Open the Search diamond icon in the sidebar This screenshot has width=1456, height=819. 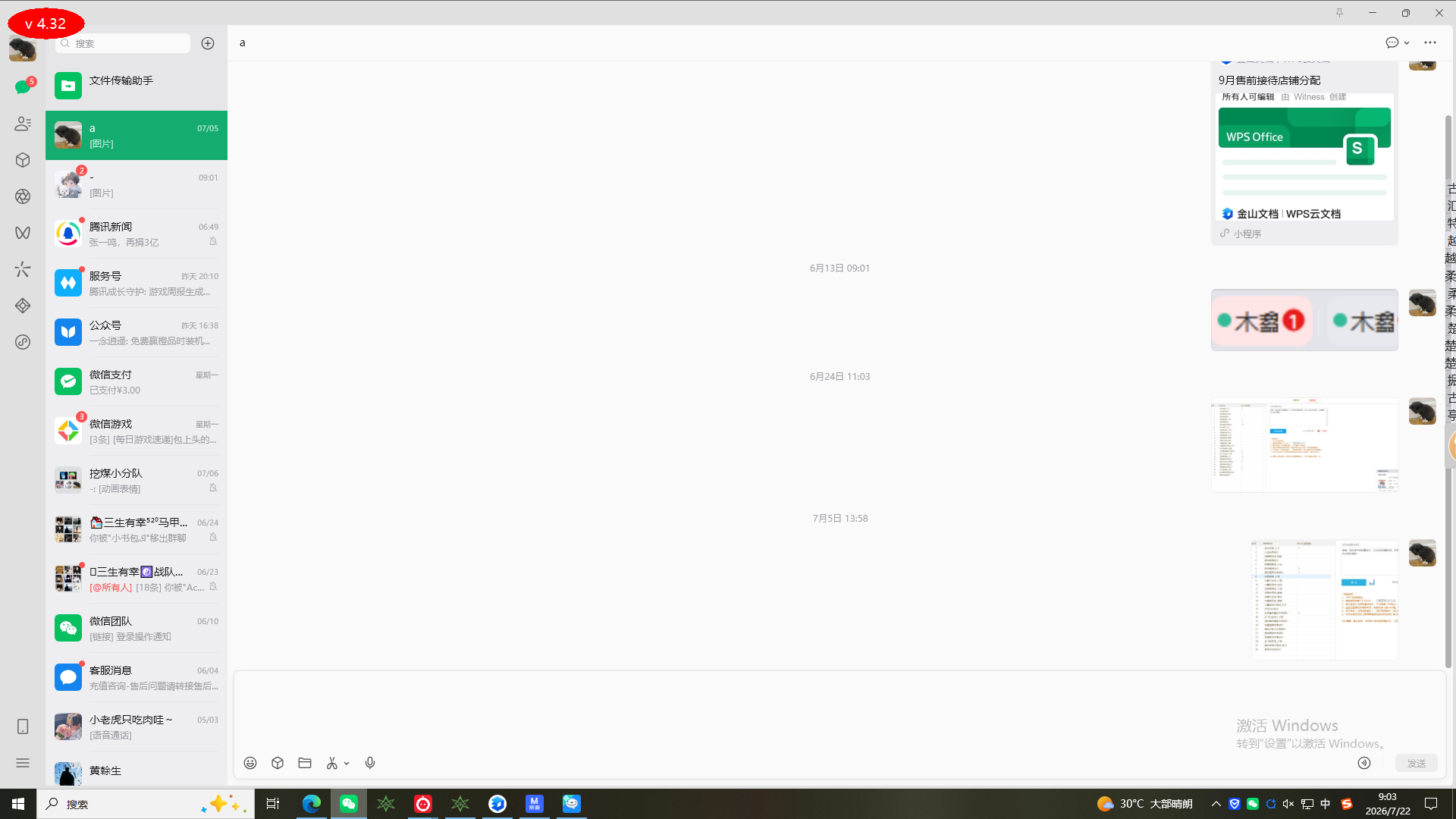23,306
